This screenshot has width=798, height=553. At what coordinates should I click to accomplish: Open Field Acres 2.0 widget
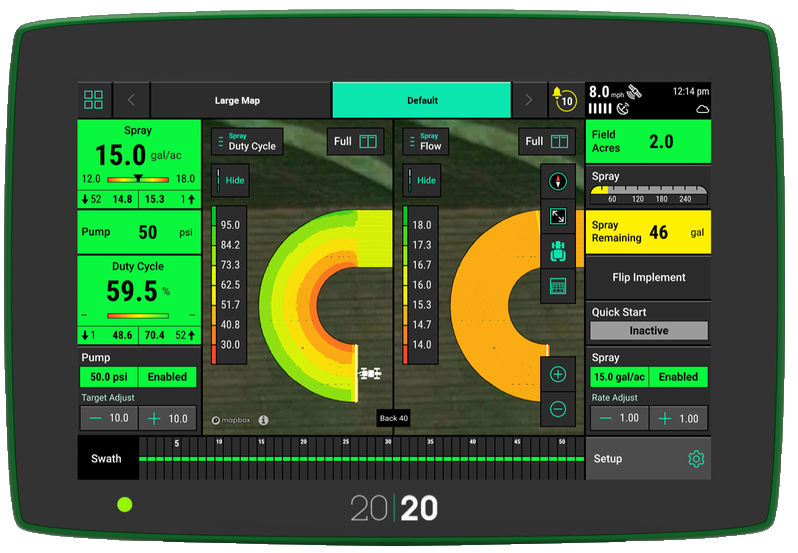coord(648,141)
